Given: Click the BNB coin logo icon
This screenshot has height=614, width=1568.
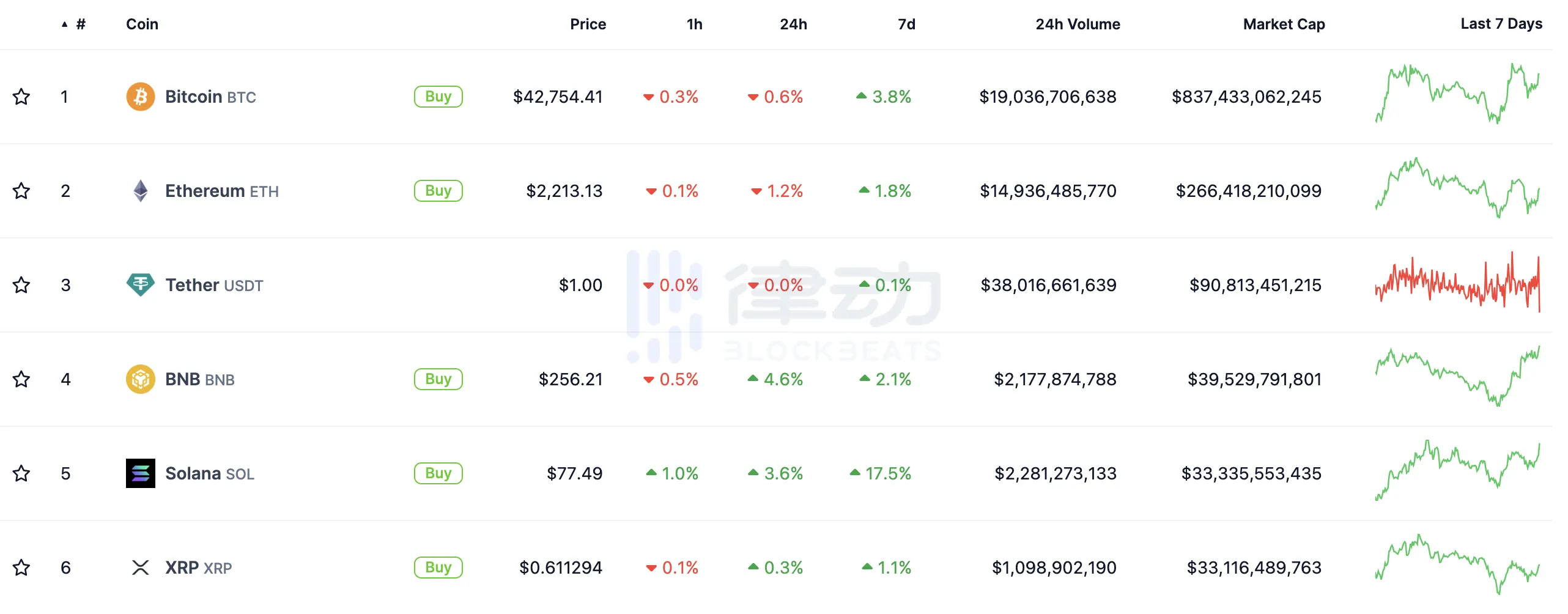Looking at the screenshot, I should (140, 379).
